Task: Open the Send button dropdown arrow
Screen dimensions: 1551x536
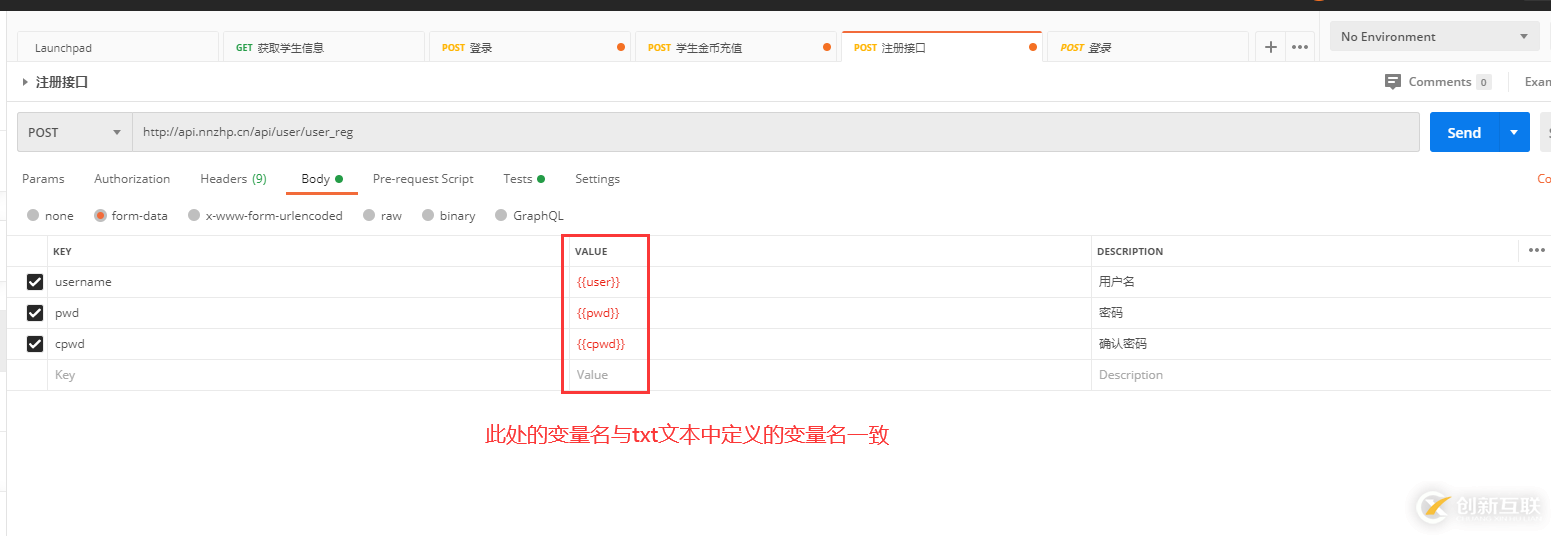Action: [x=1514, y=132]
